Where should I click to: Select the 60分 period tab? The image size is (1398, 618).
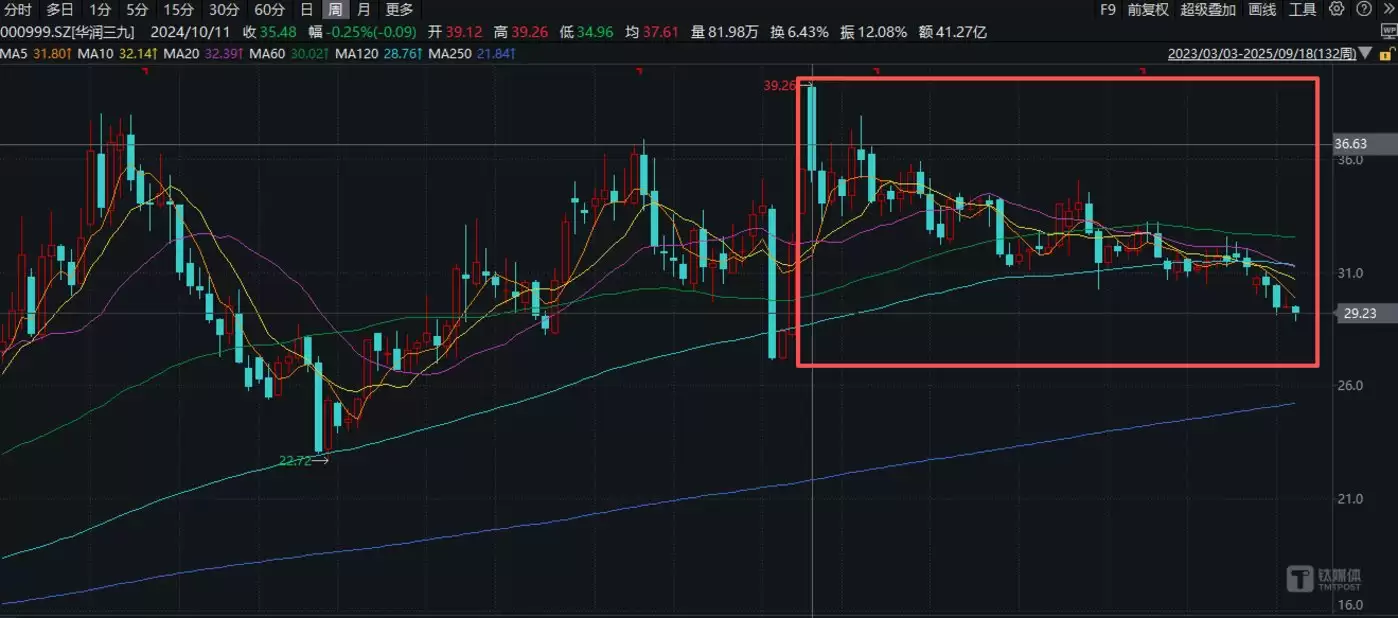(x=269, y=10)
